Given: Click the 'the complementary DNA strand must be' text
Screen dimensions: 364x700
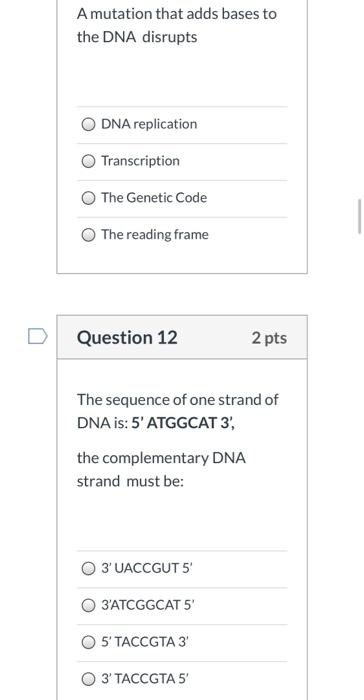Looking at the screenshot, I should [x=161, y=470].
